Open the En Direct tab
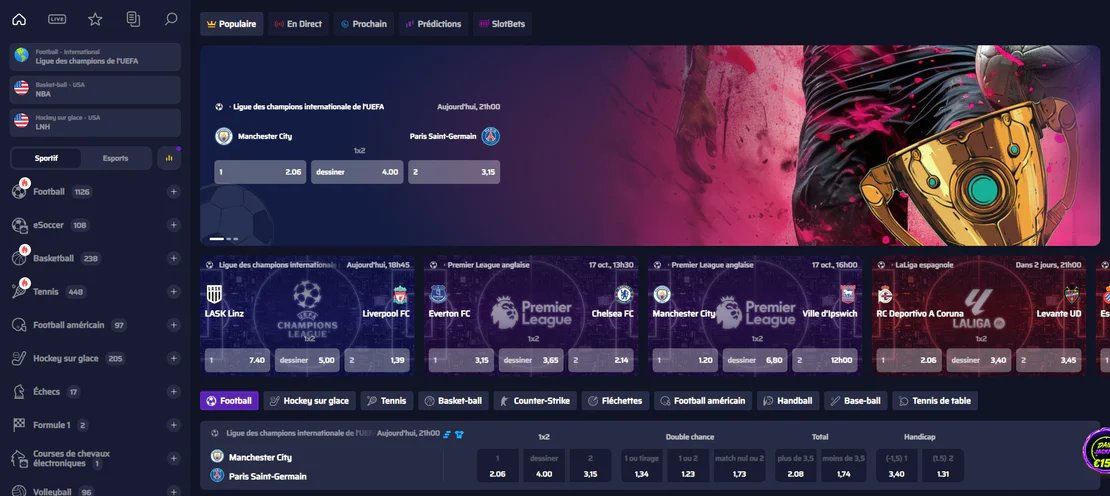This screenshot has height=496, width=1110. point(298,23)
